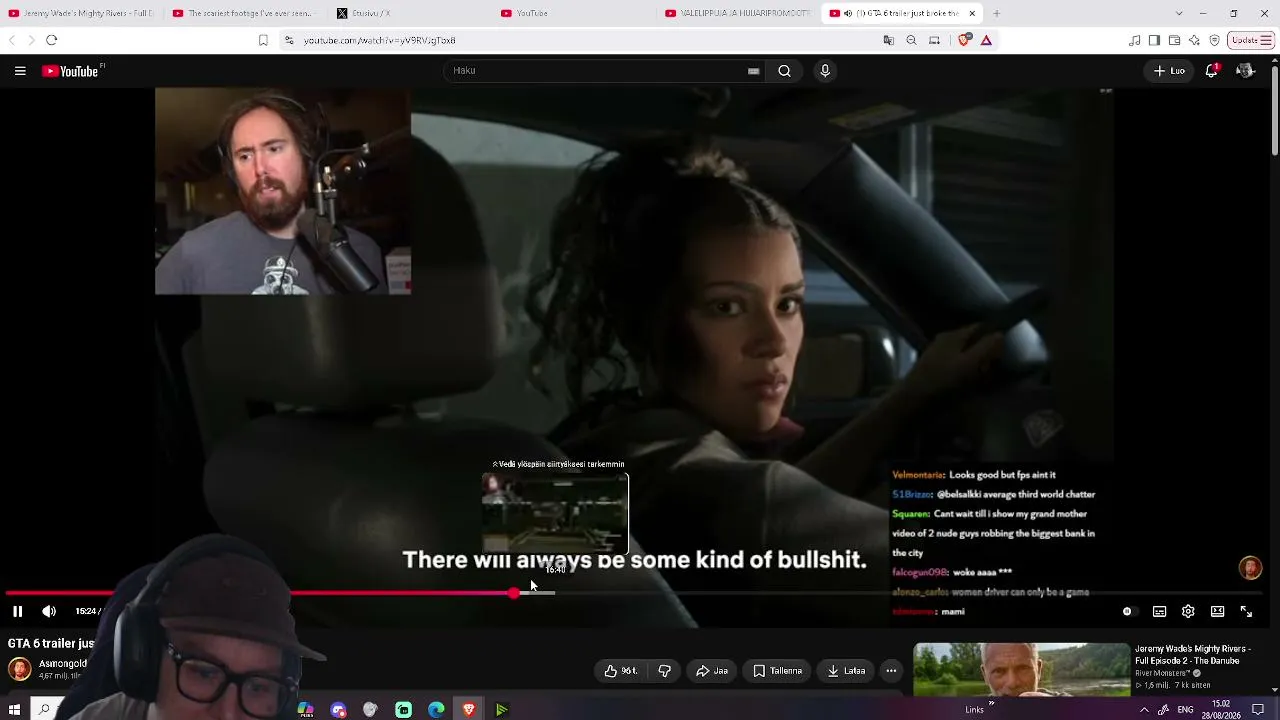Image resolution: width=1280 pixels, height=720 pixels.
Task: Click the cast/picture-in-picture address bar icon
Action: pos(934,40)
